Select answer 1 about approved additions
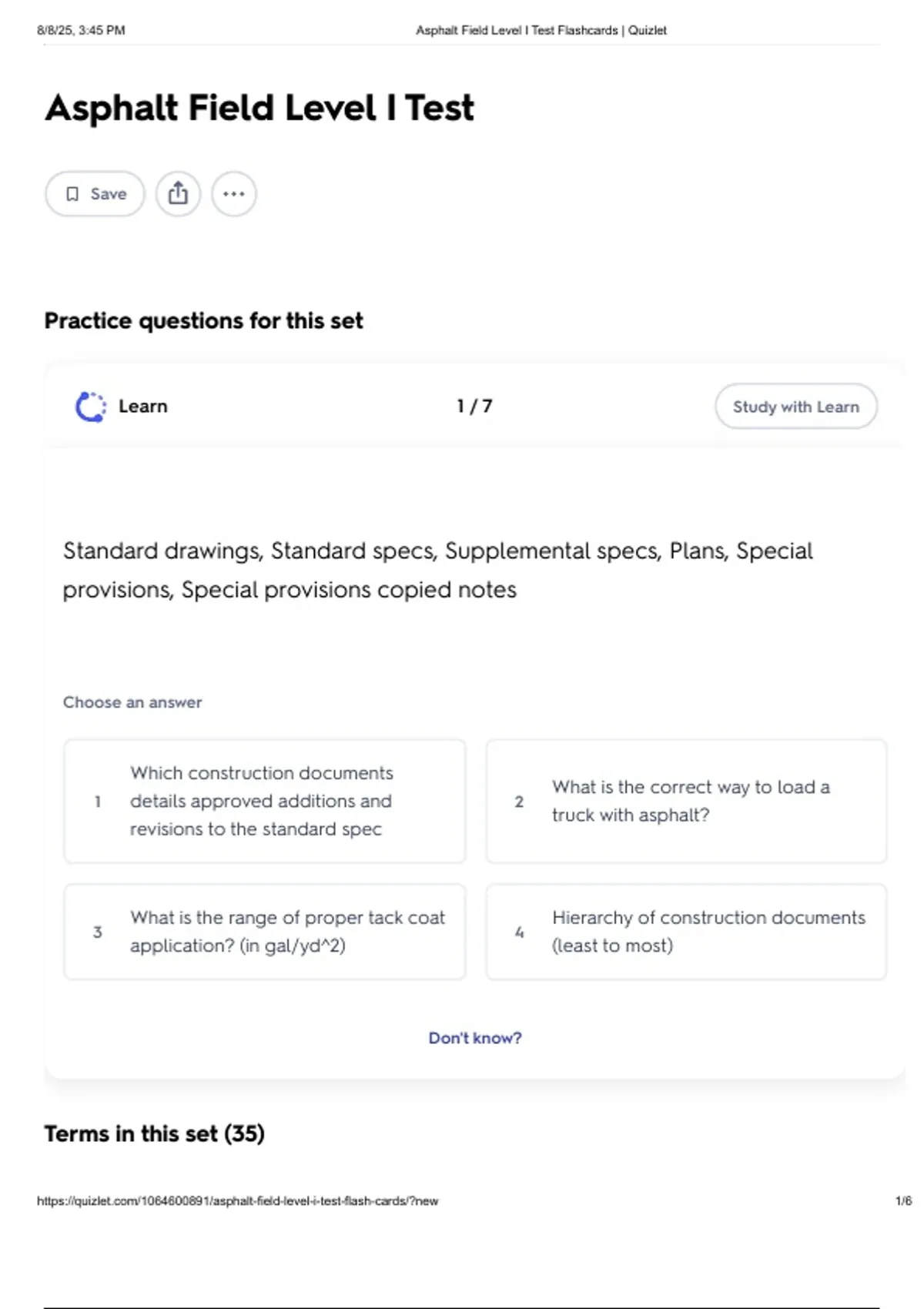 click(265, 801)
